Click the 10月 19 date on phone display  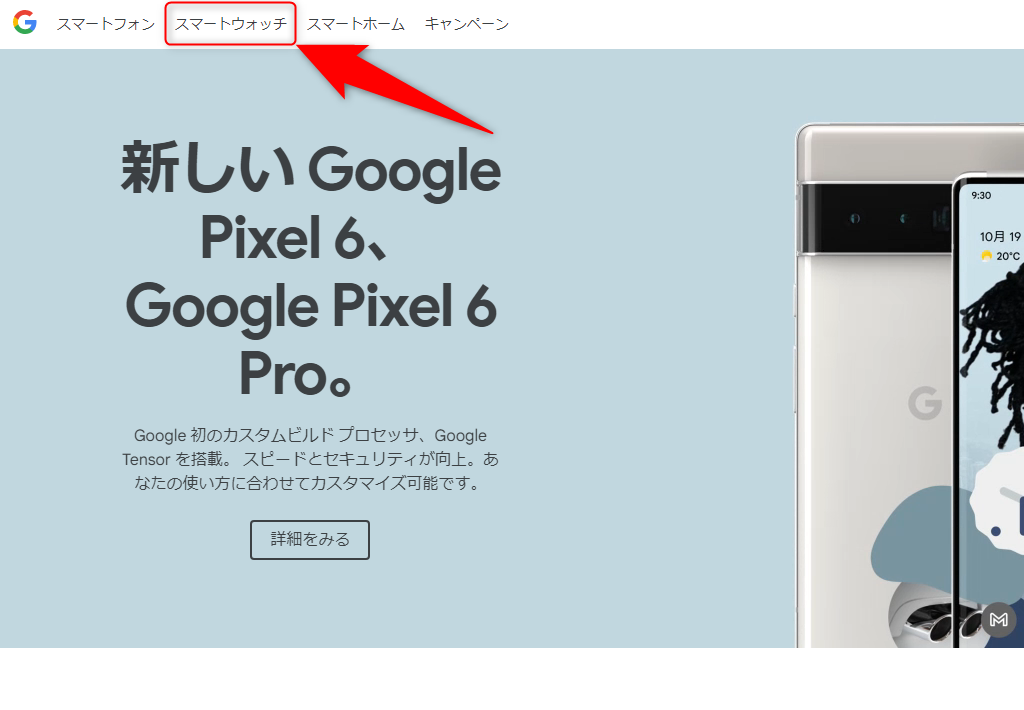tap(1000, 236)
